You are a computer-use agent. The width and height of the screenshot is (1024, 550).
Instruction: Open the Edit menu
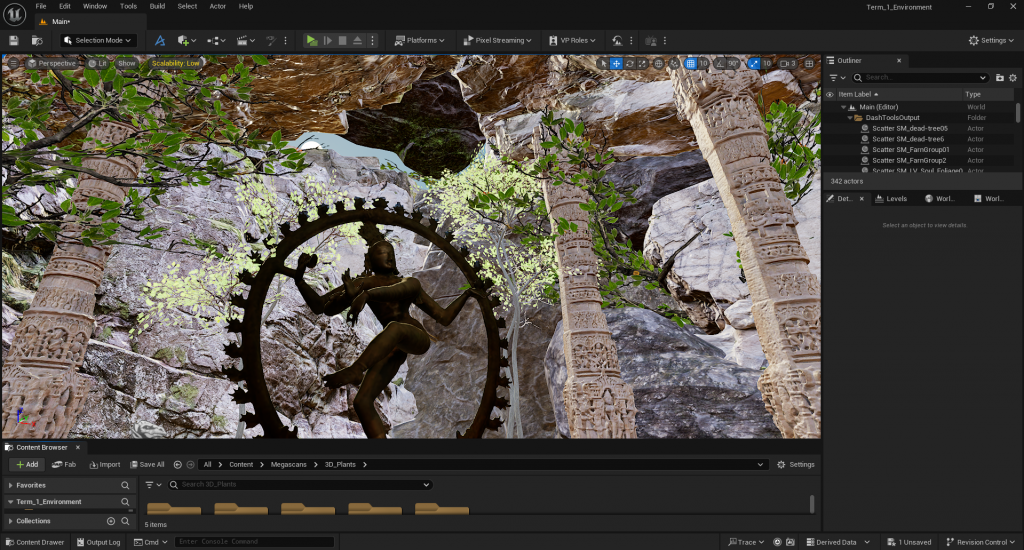click(x=65, y=7)
